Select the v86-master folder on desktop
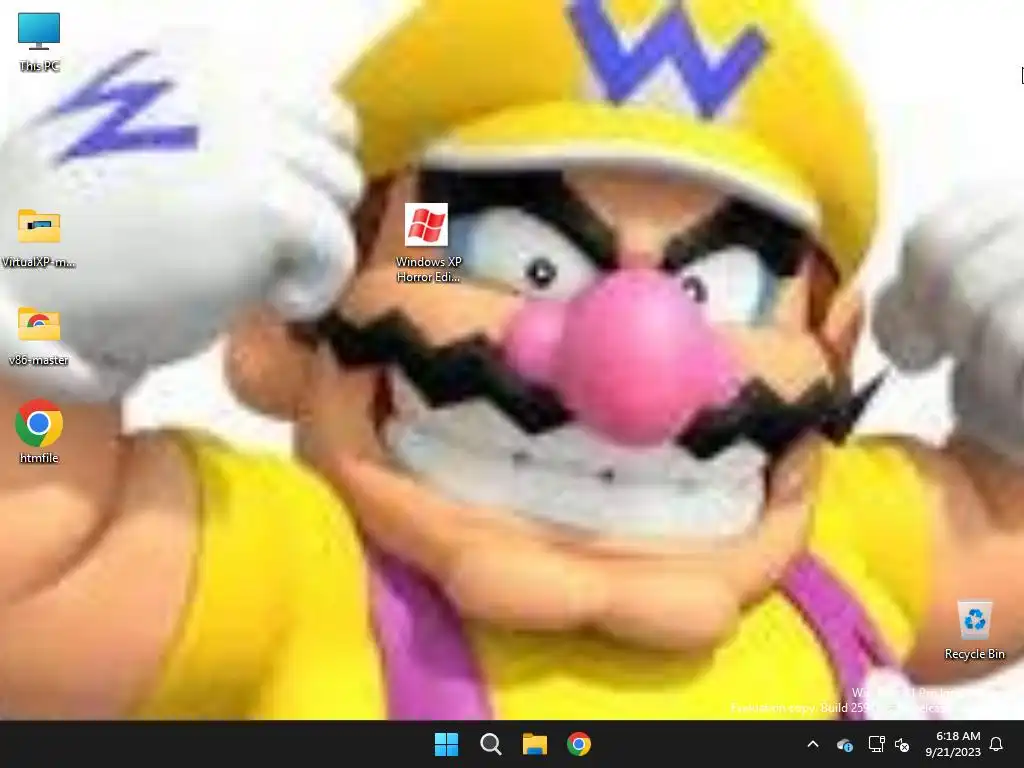 (x=39, y=336)
